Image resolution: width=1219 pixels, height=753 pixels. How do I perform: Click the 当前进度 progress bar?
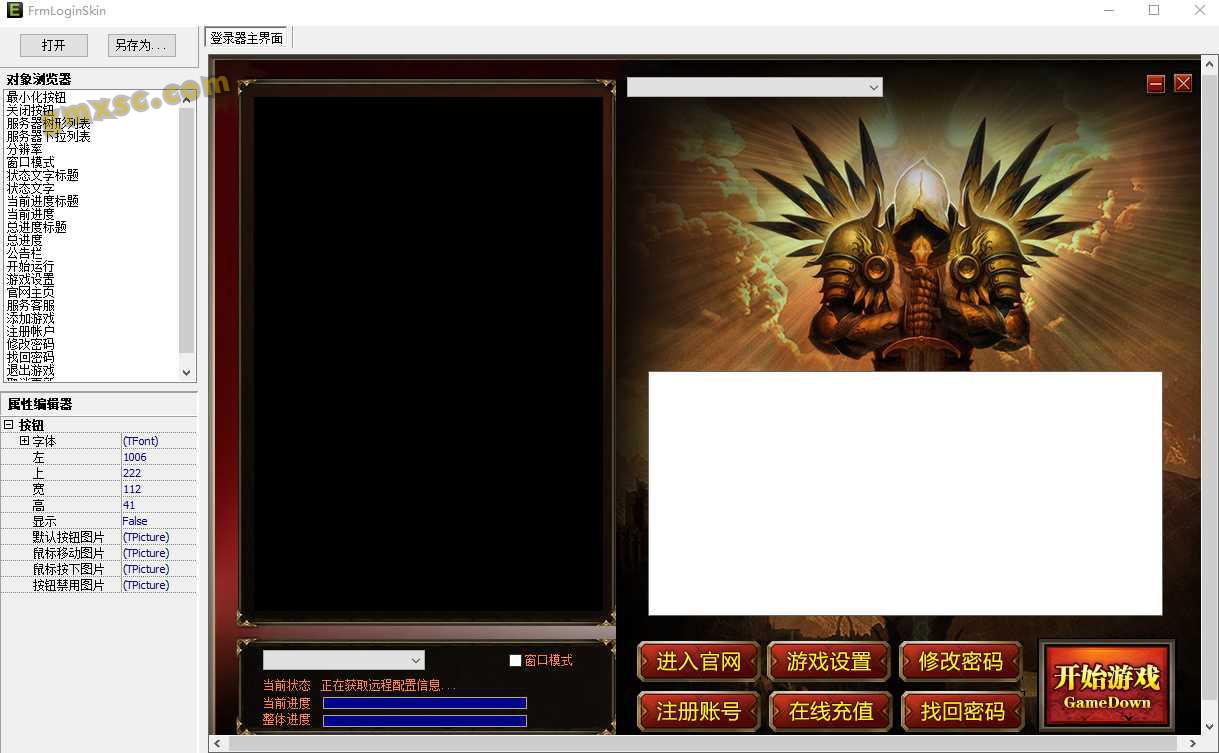pos(425,703)
